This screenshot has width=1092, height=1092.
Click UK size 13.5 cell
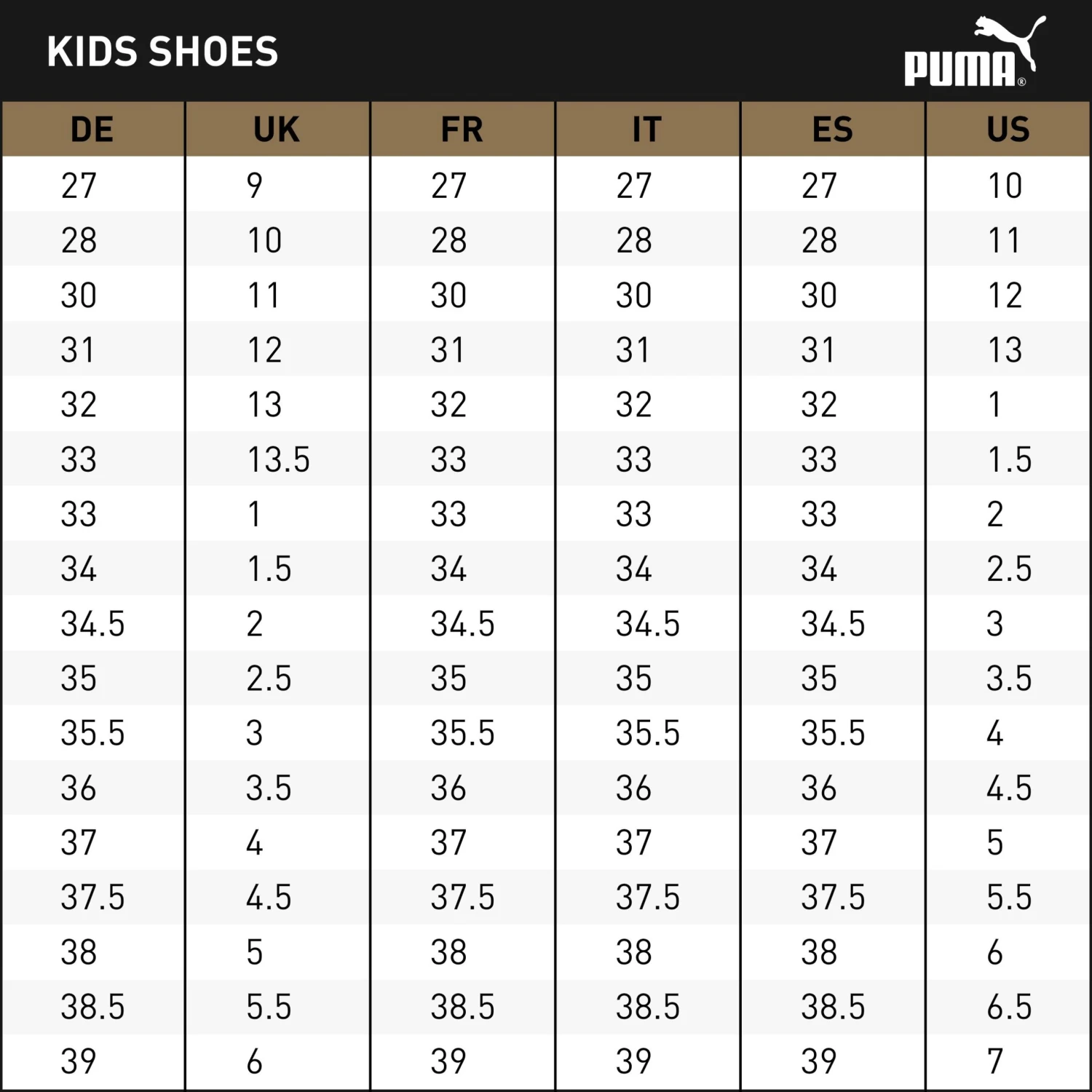click(x=278, y=459)
